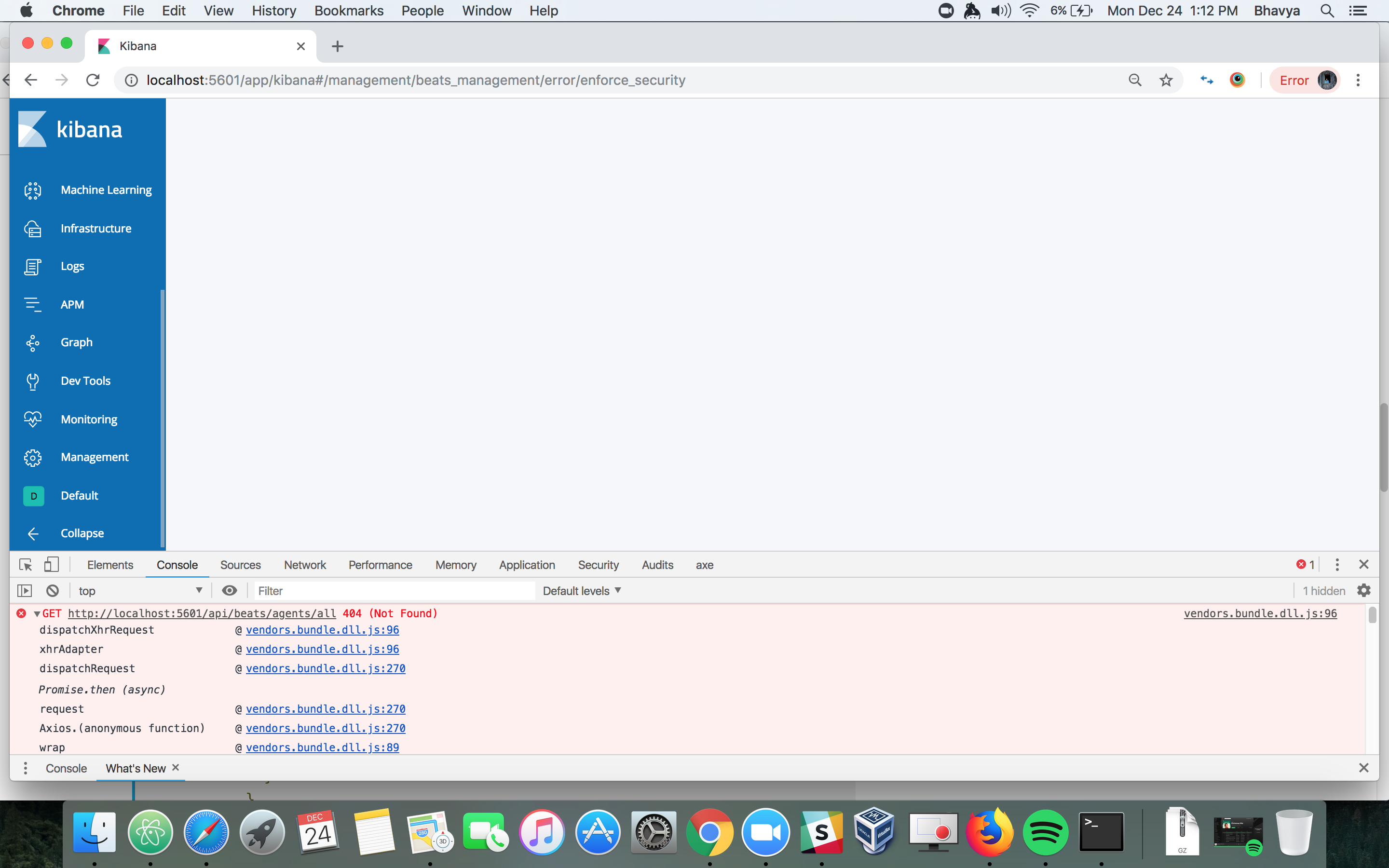Activate the inspect element cursor tool
Viewport: 1389px width, 868px height.
click(x=25, y=565)
